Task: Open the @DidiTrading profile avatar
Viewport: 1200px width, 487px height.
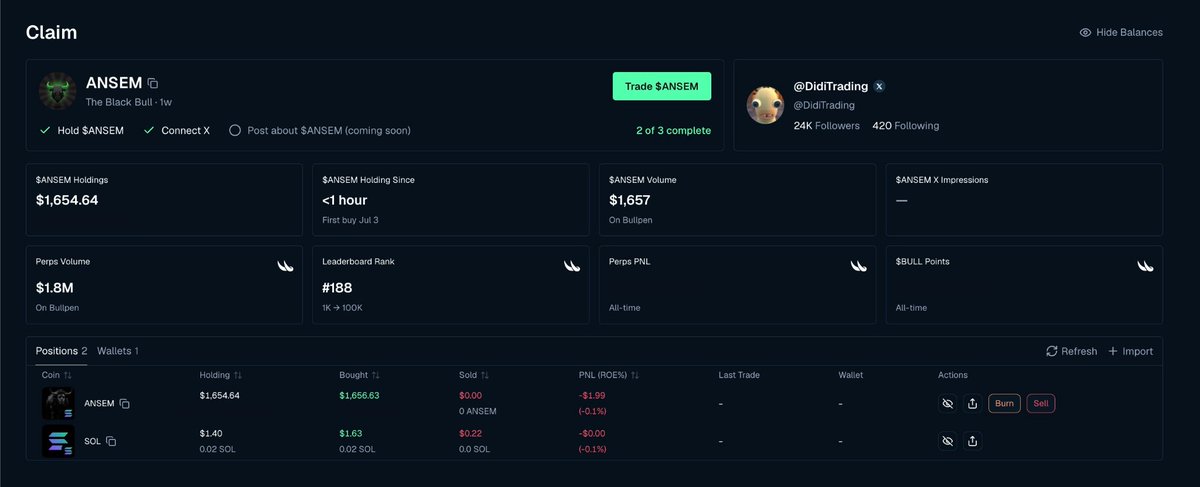Action: point(766,105)
